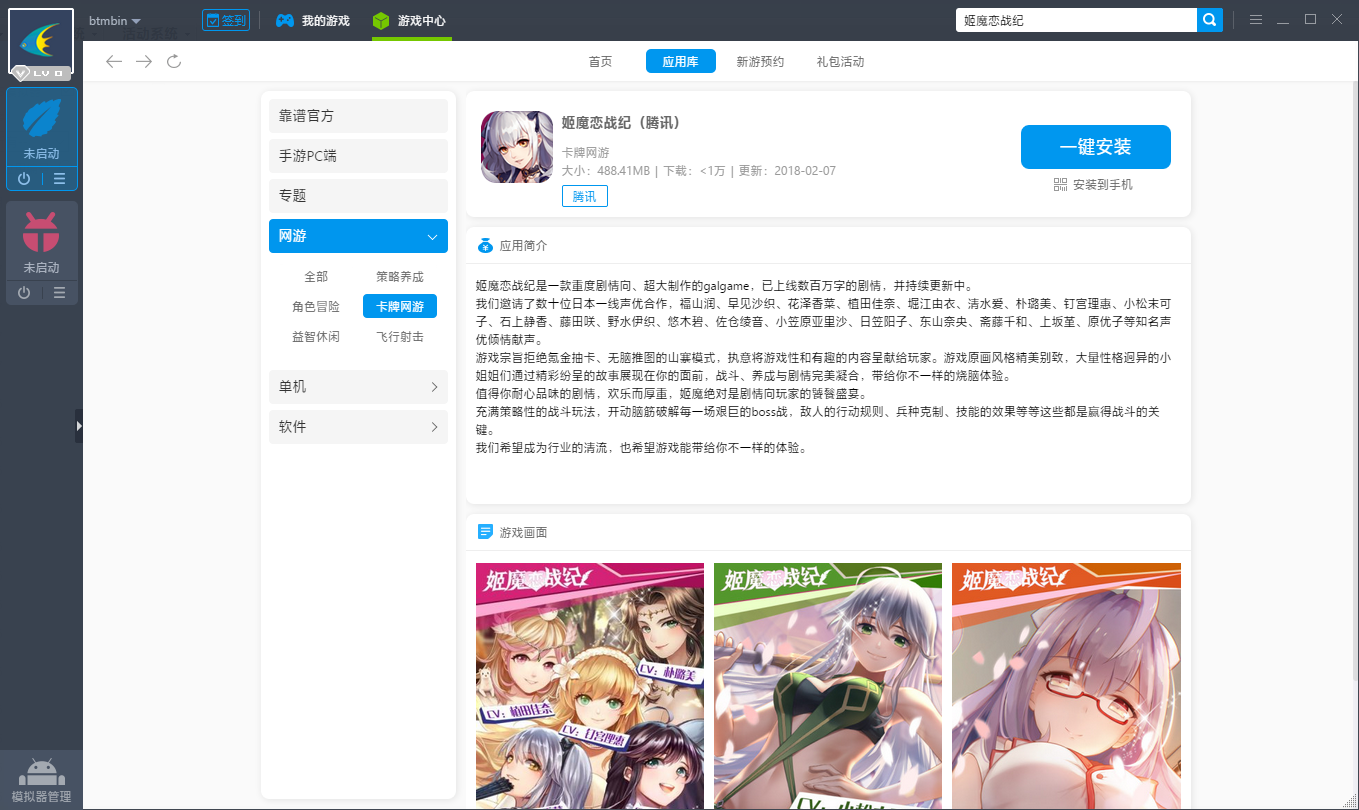Select the red bug emulator instance
This screenshot has width=1359, height=810.
[41, 241]
